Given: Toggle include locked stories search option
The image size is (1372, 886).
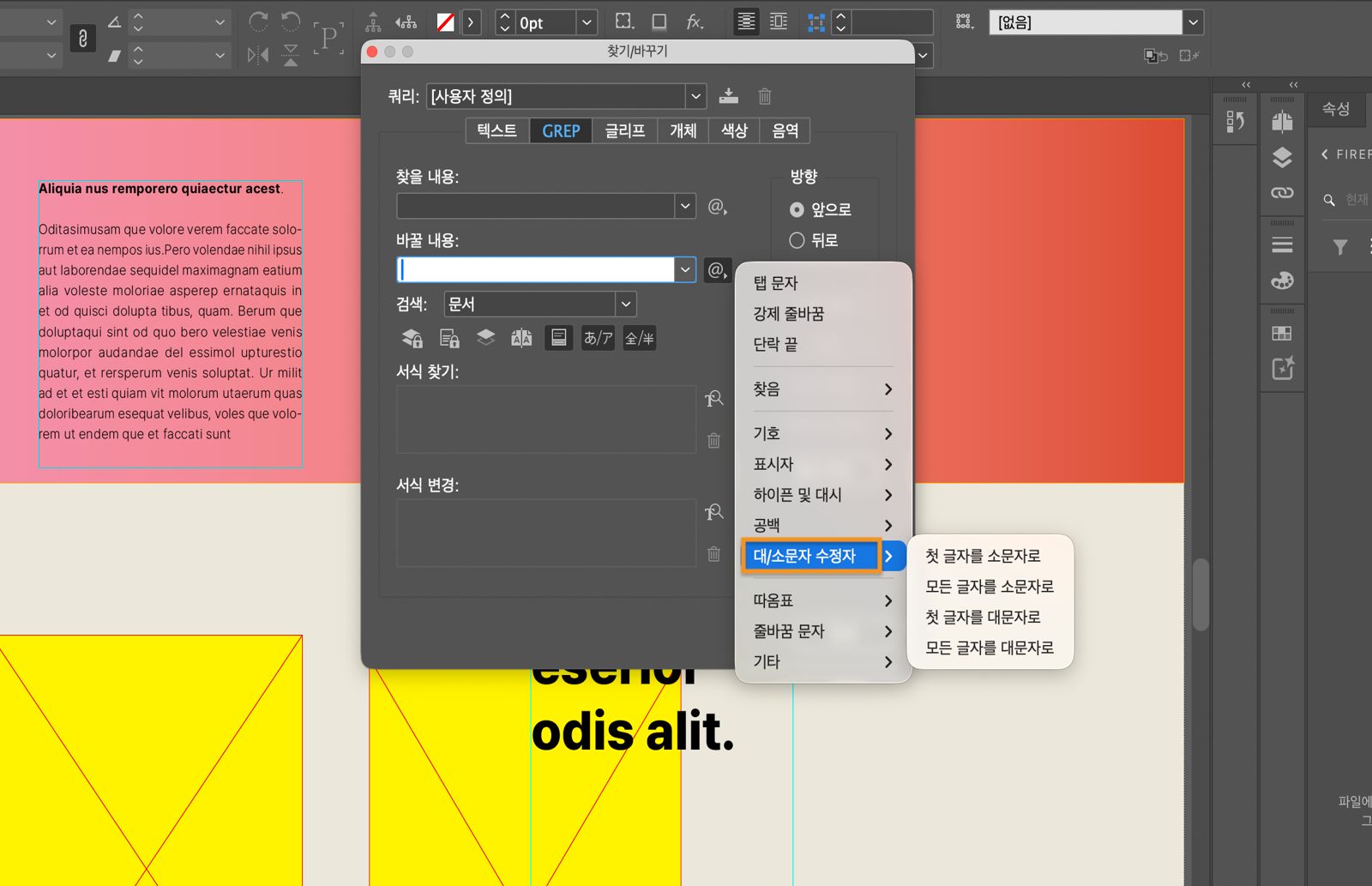Looking at the screenshot, I should click(x=449, y=338).
